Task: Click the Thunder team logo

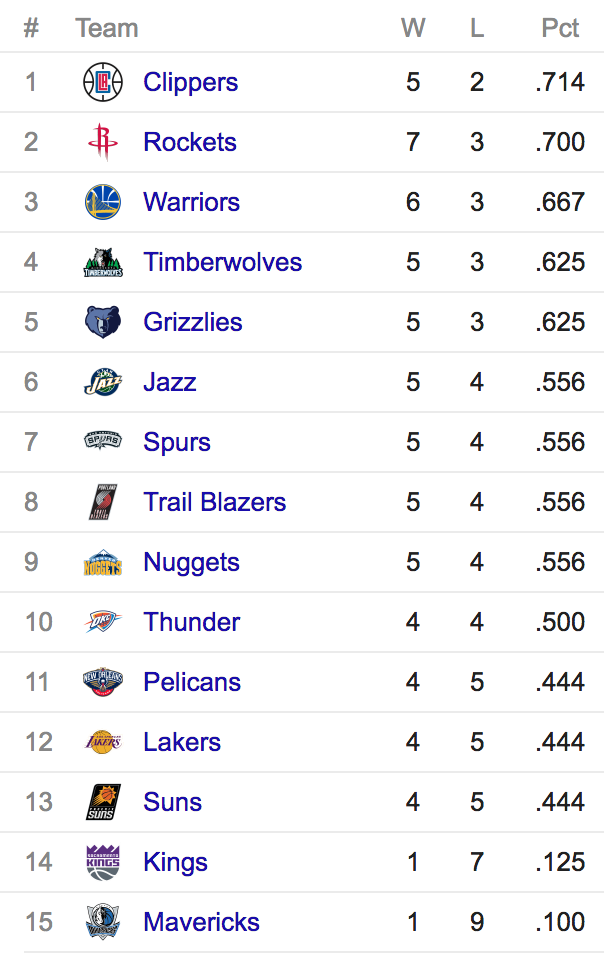Action: 103,622
